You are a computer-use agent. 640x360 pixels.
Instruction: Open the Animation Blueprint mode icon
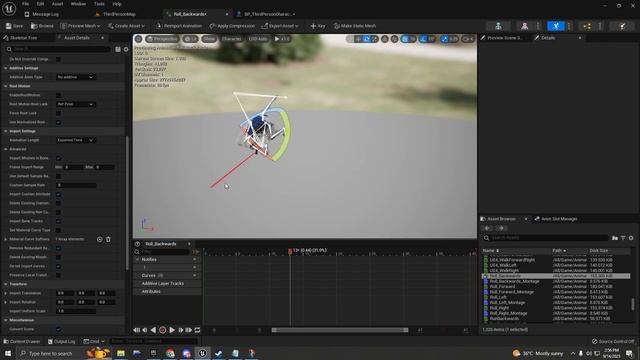point(587,26)
